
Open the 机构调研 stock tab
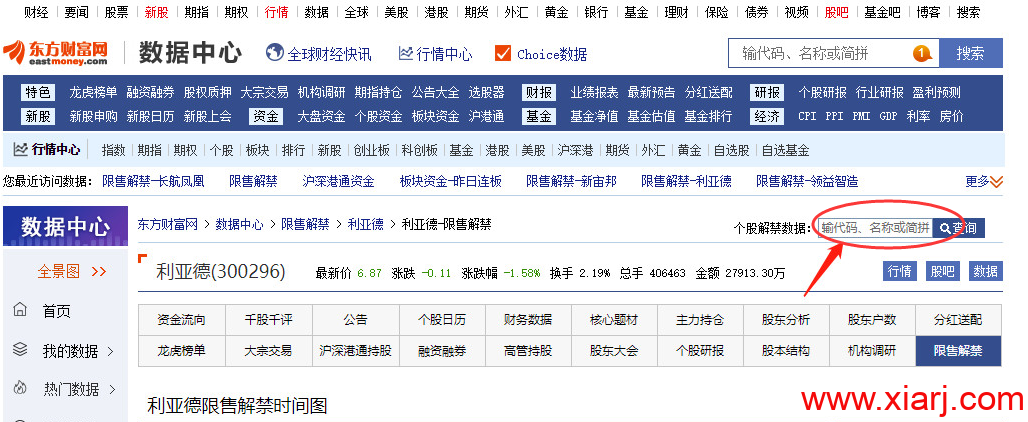click(872, 351)
